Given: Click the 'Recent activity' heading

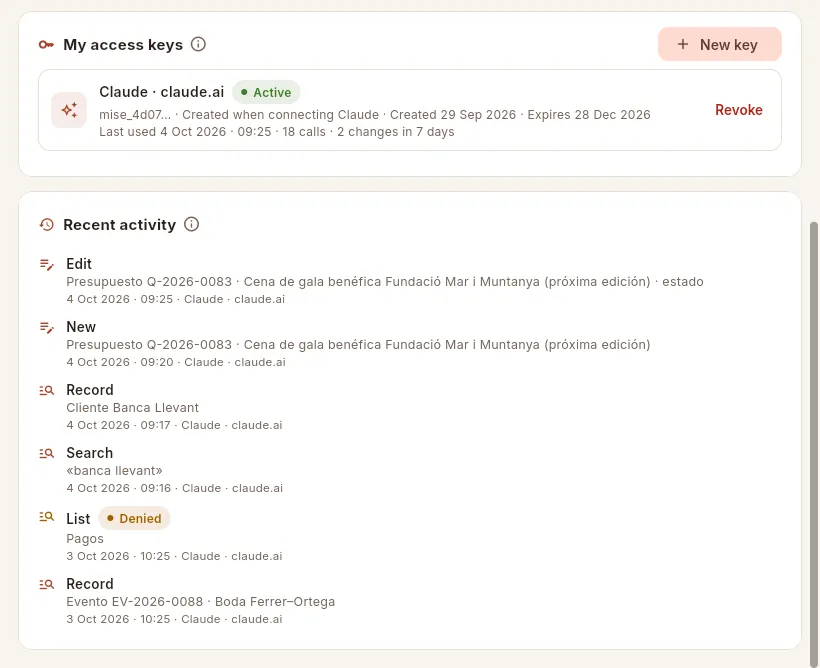Looking at the screenshot, I should (120, 225).
